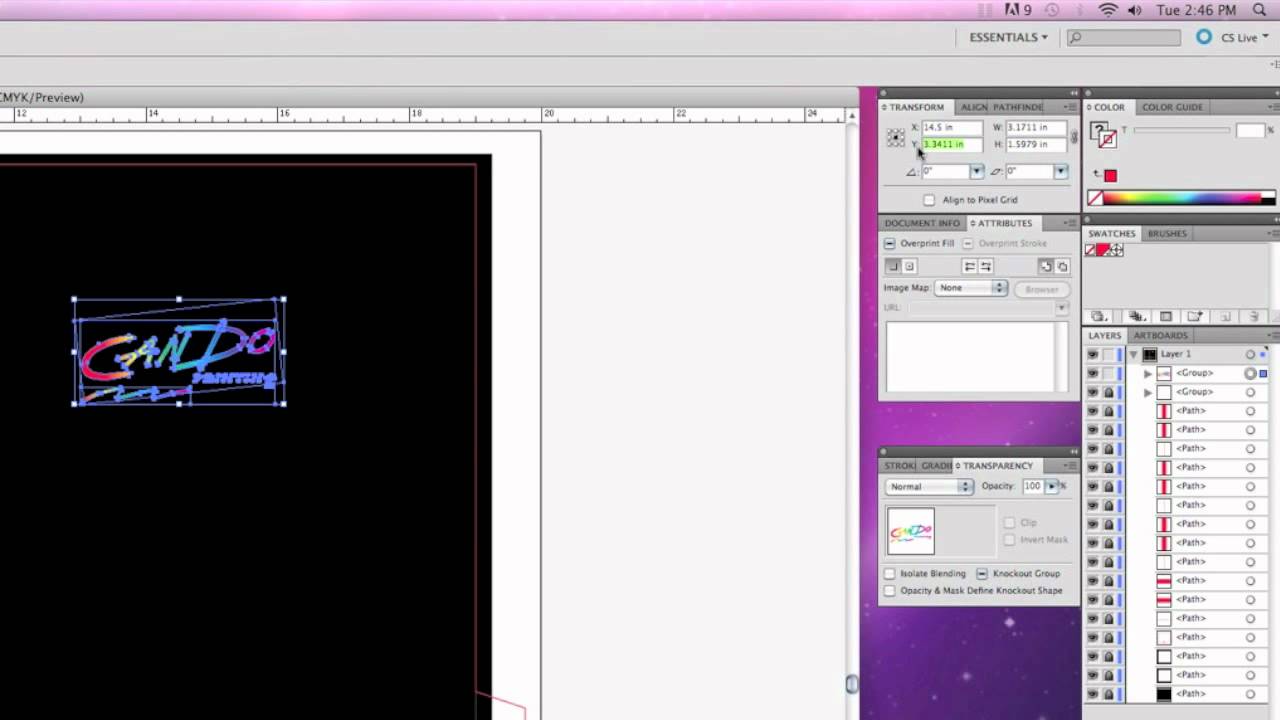The image size is (1280, 720).
Task: Click the X position field in Transform
Action: [x=951, y=128]
